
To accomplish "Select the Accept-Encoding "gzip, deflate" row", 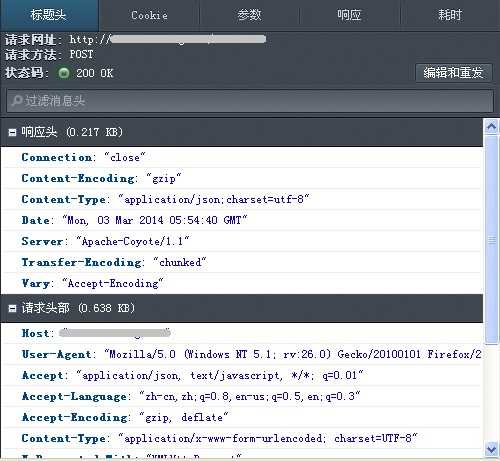I will point(242,417).
